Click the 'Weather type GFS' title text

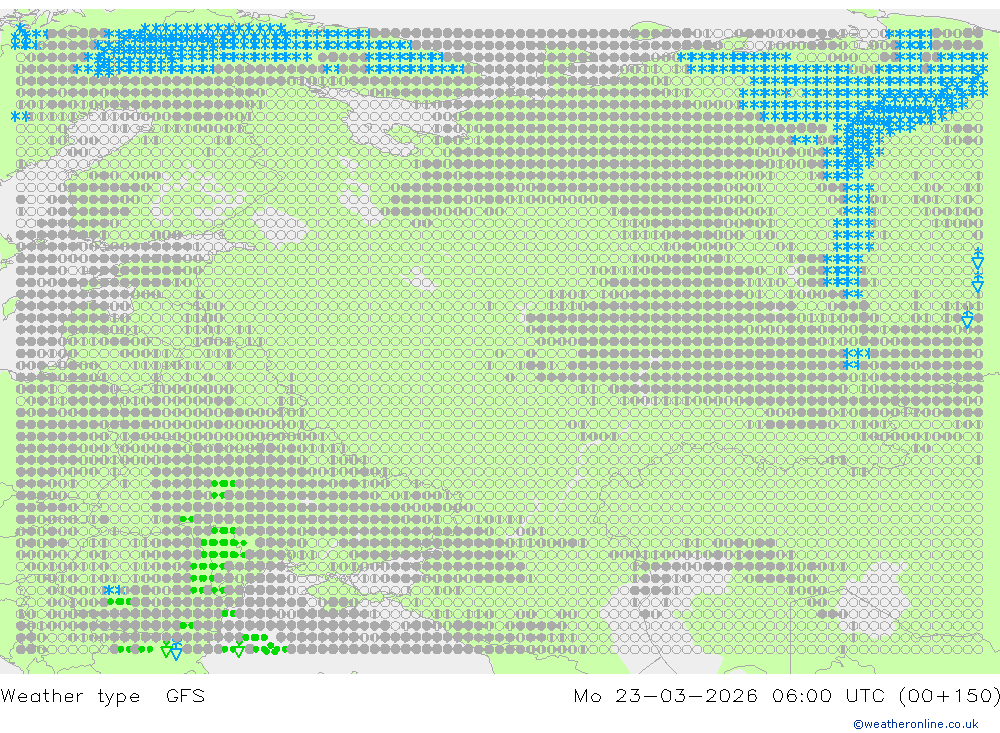(103, 696)
